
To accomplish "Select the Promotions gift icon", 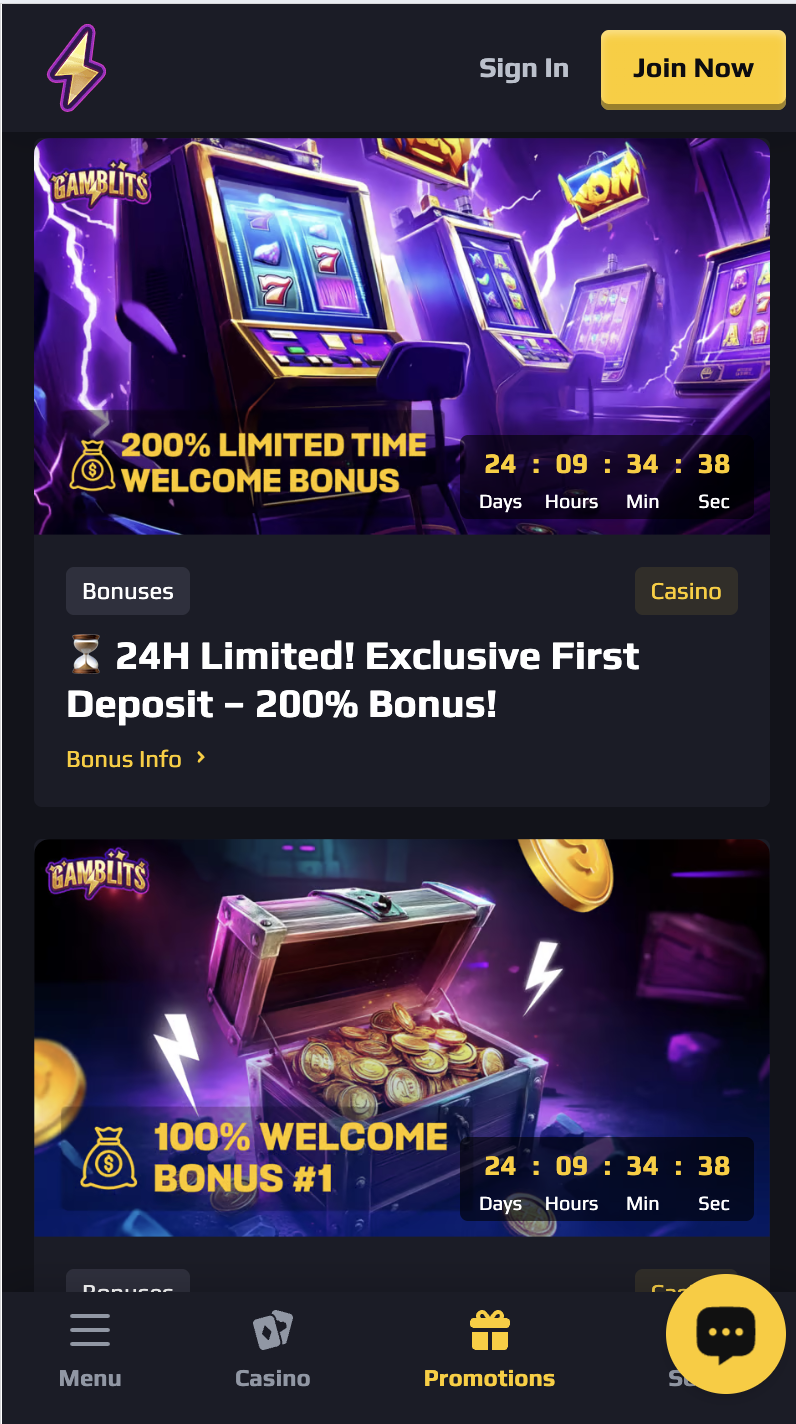I will pos(490,1331).
